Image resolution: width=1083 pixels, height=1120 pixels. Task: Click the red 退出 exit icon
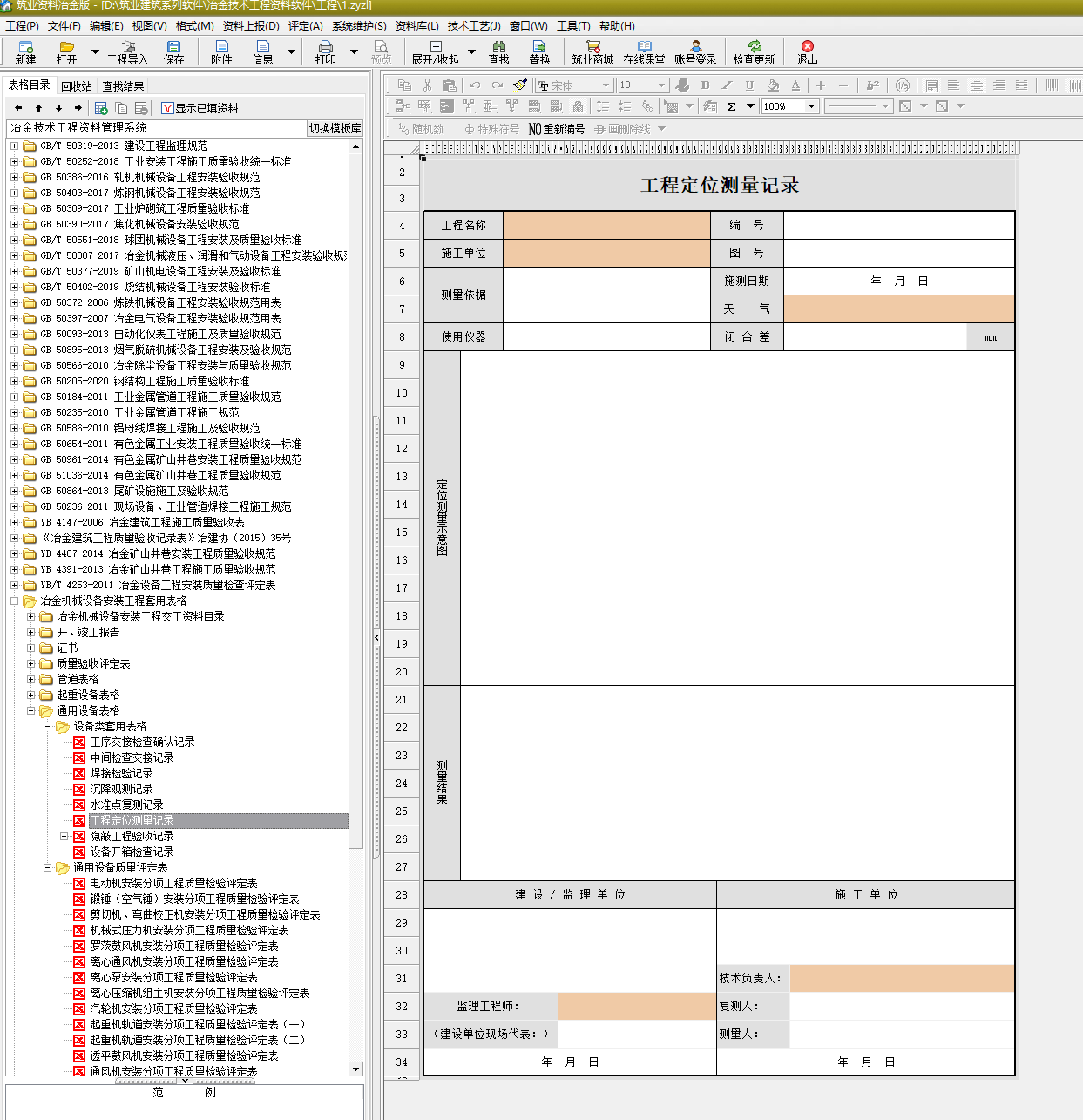pyautogui.click(x=807, y=52)
